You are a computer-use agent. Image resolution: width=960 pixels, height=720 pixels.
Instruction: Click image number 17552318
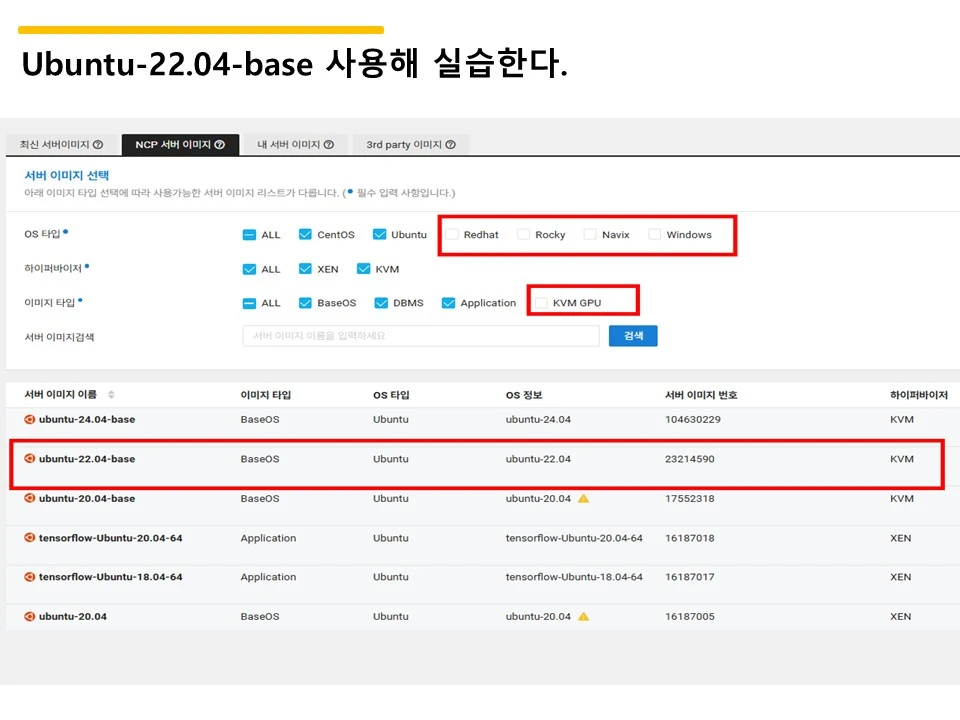pos(690,498)
